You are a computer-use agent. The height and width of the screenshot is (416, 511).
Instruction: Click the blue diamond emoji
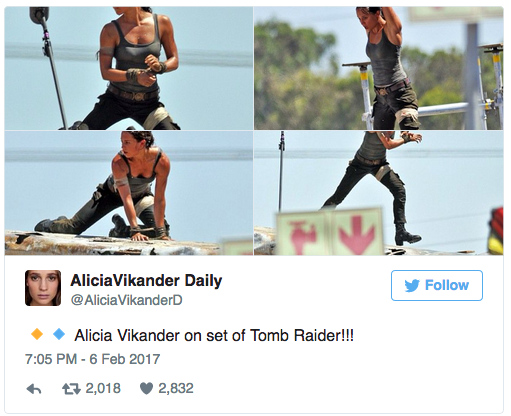59,334
